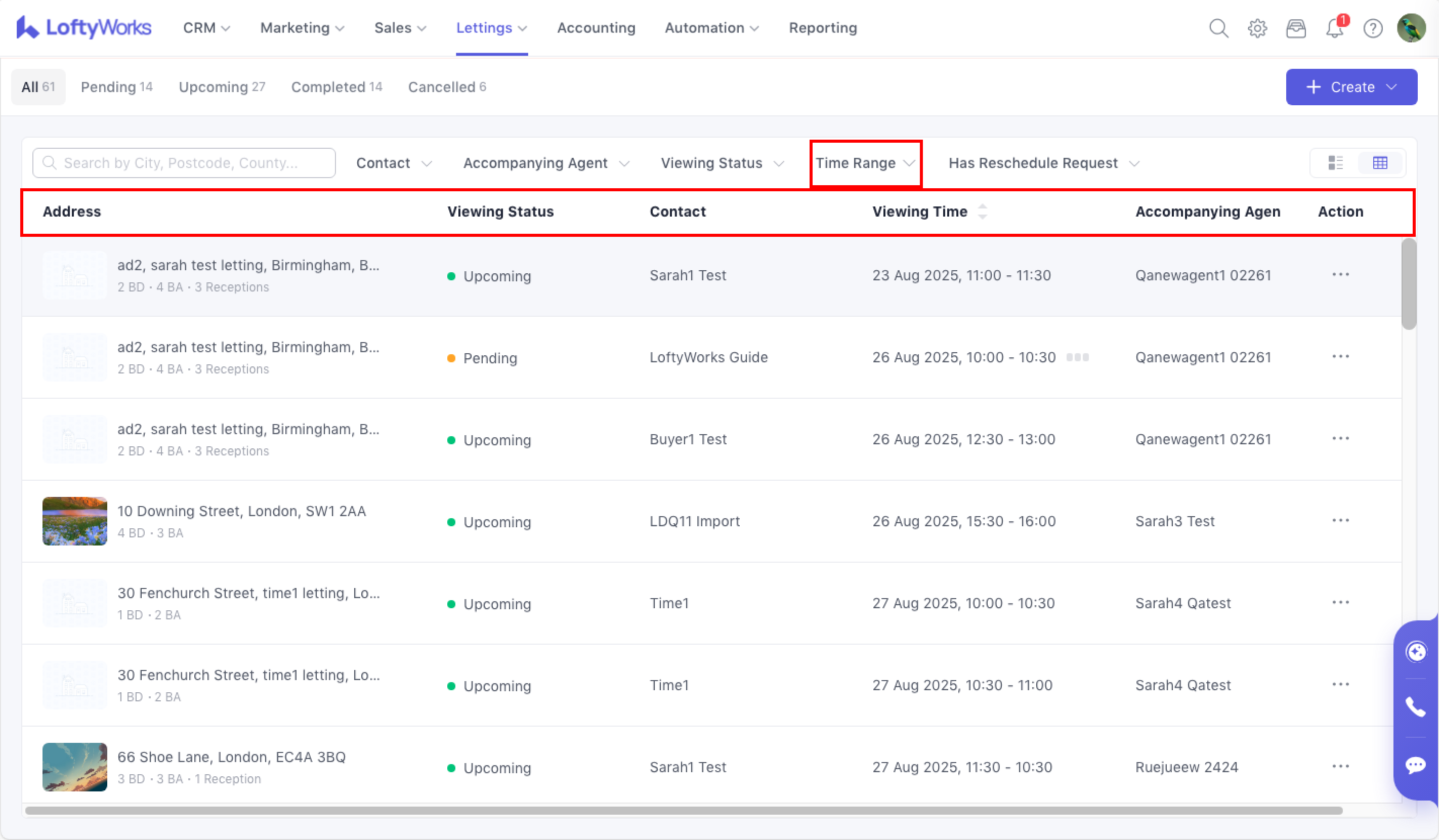Open the settings gear icon
The image size is (1439, 840).
point(1257,28)
